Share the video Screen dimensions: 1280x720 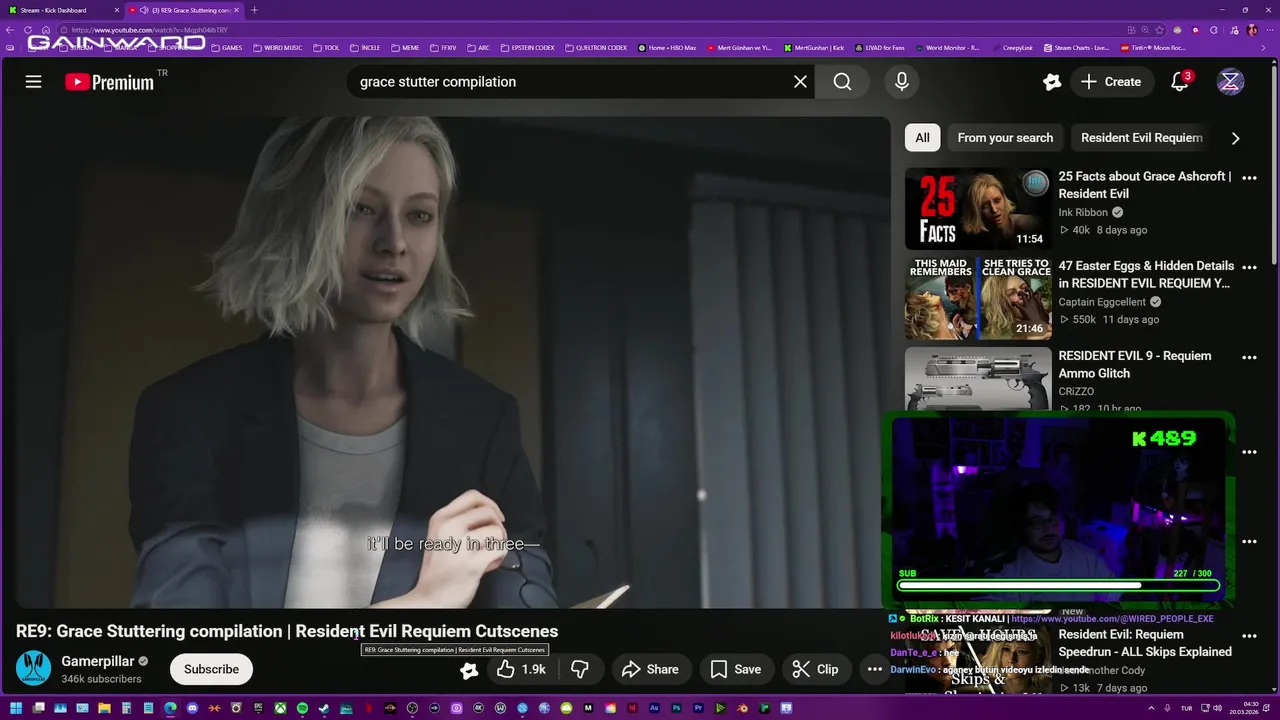point(650,669)
